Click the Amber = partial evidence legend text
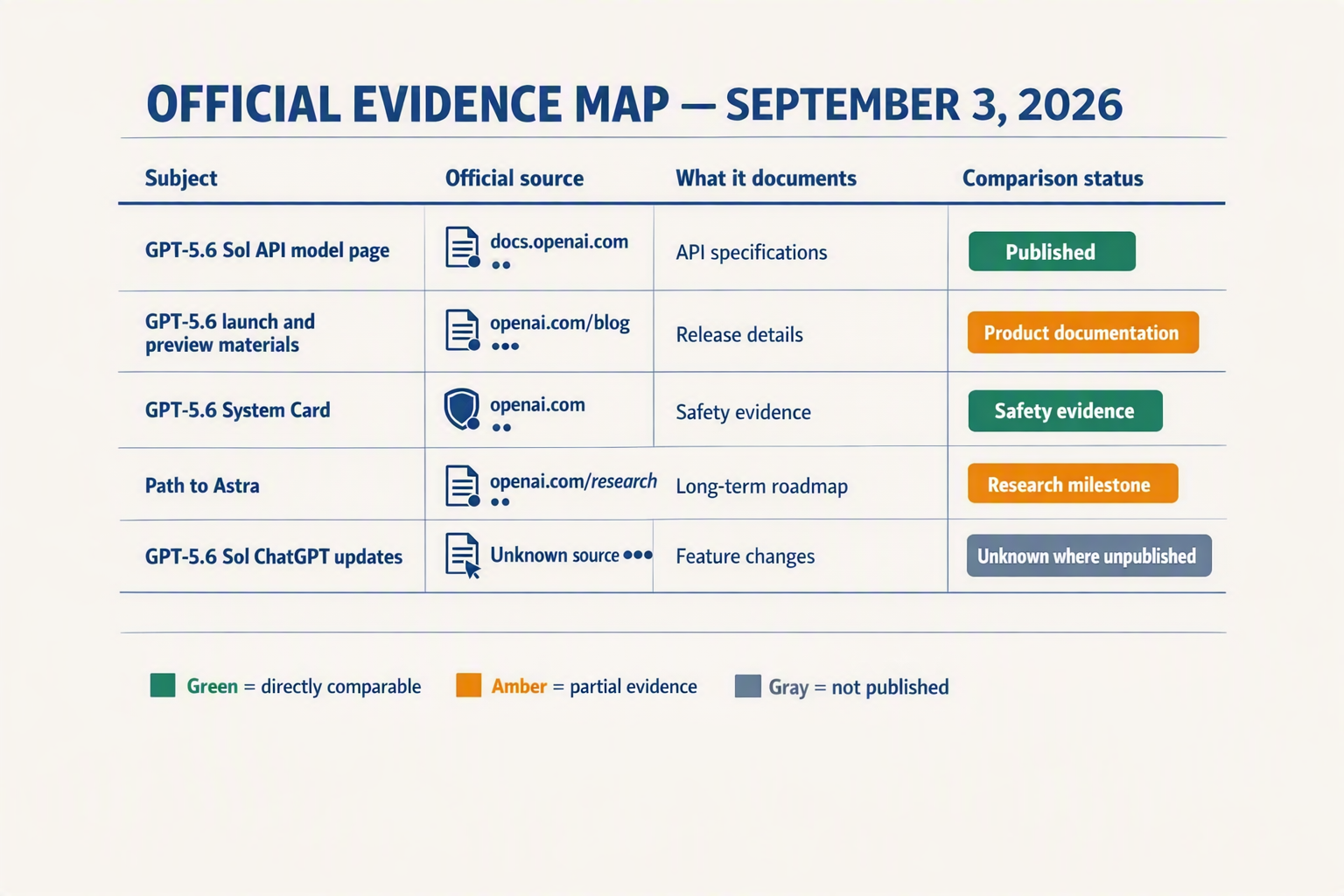Viewport: 1344px width, 896px height. click(594, 686)
